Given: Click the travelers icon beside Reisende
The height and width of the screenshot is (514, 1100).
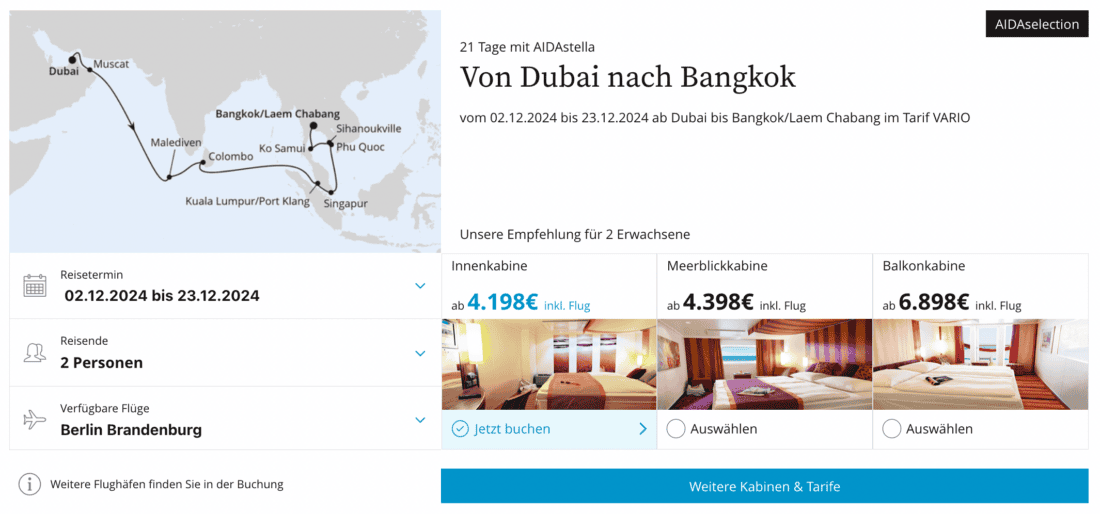Looking at the screenshot, I should point(35,353).
